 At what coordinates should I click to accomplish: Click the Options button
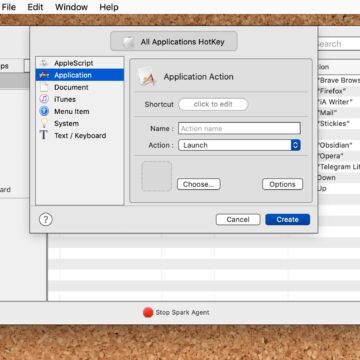282,184
